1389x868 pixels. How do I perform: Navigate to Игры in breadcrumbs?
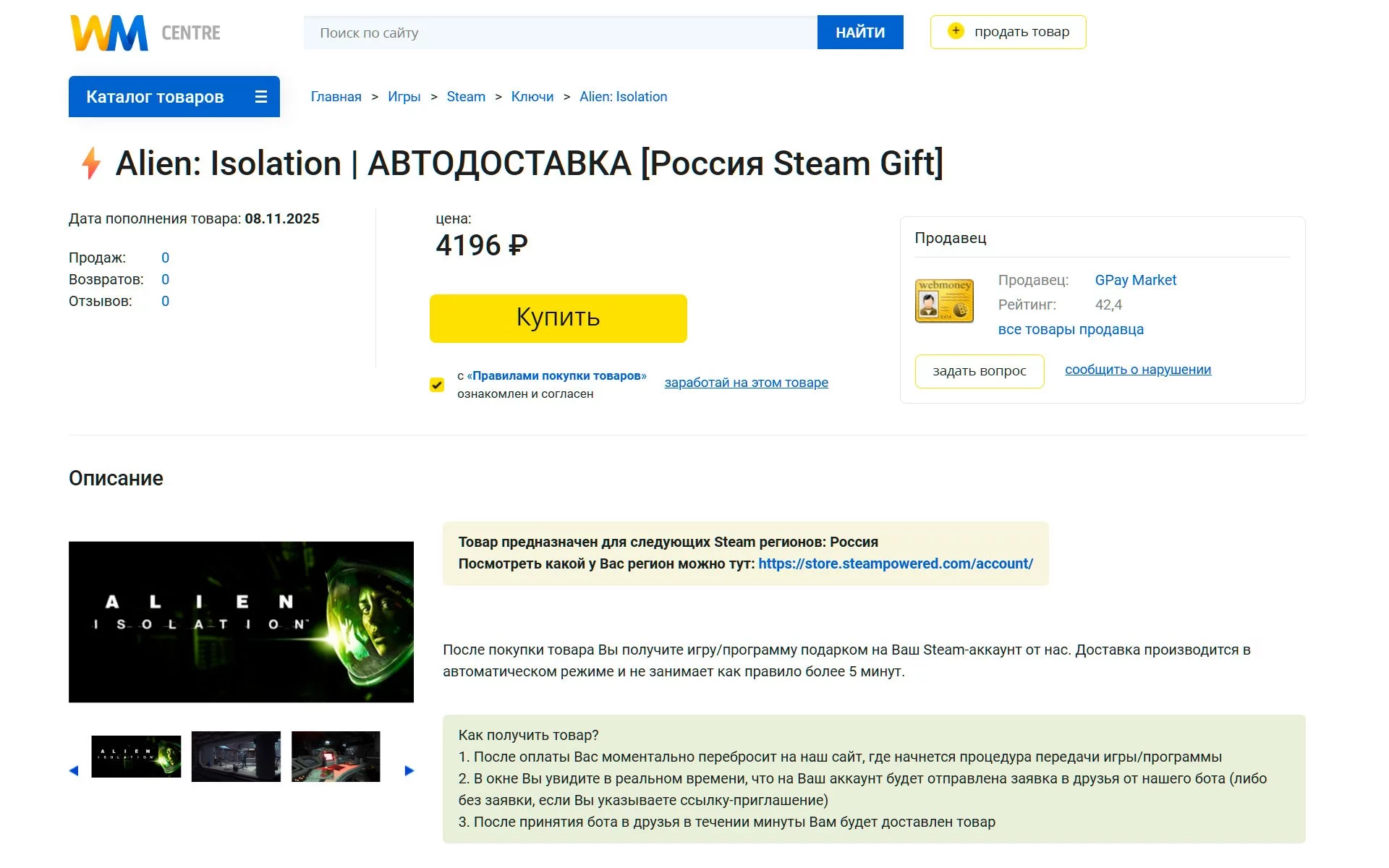tap(404, 97)
